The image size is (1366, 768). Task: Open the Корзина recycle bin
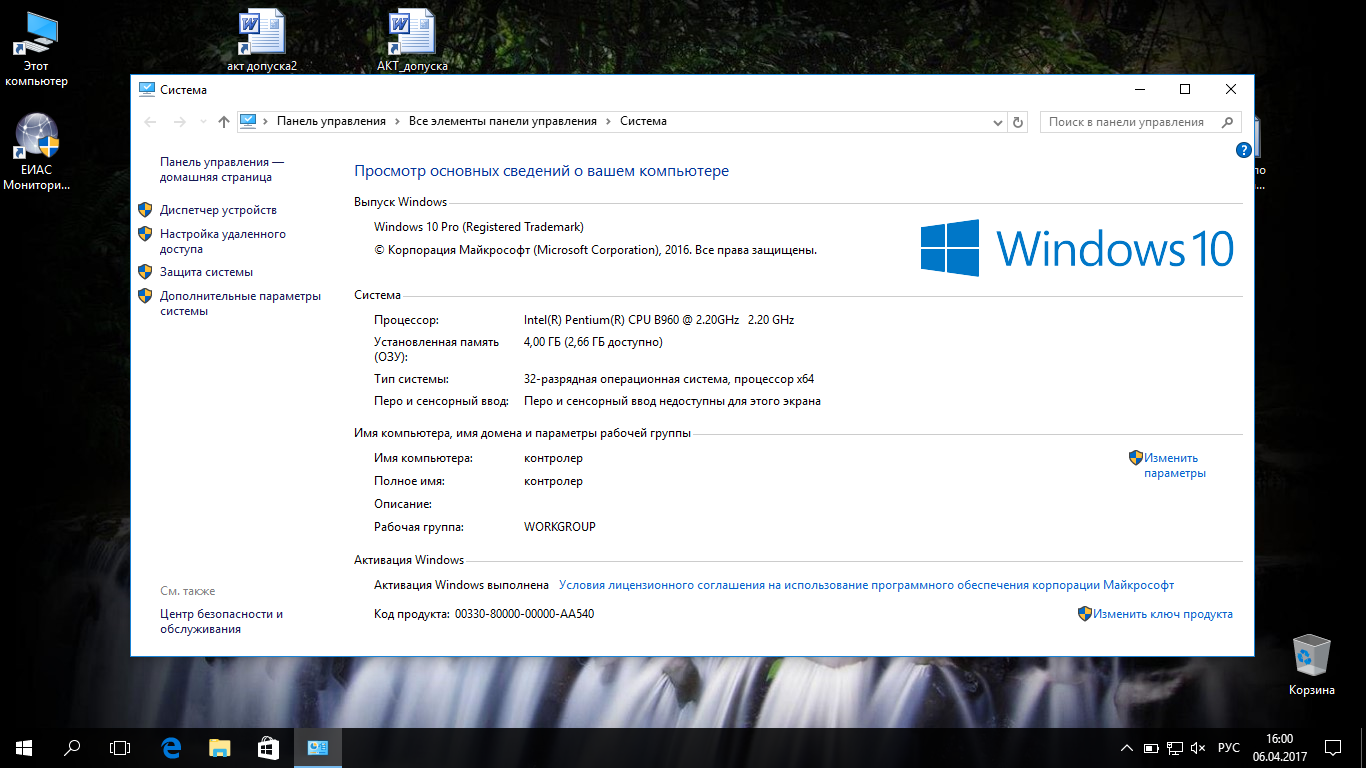tap(1311, 665)
